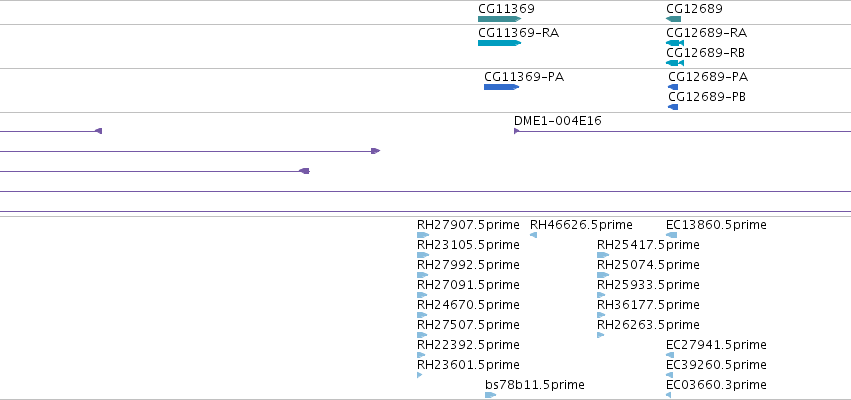Click the RH46626.5prime EST arrow
This screenshot has height=400, width=851.
click(x=534, y=235)
